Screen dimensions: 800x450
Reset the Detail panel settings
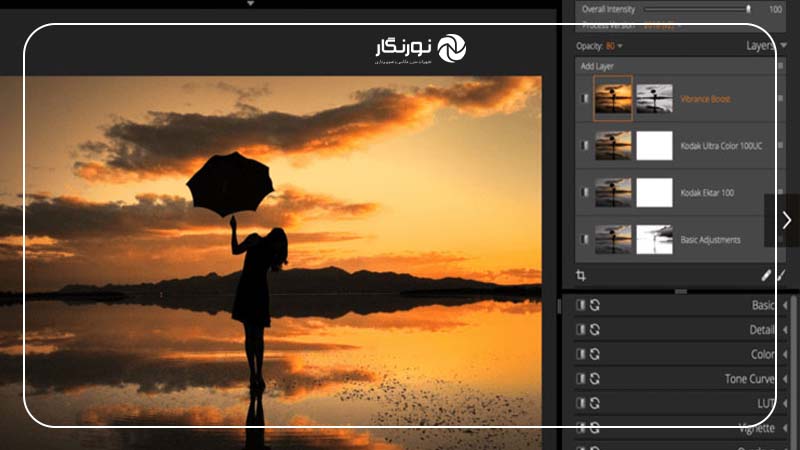pos(595,330)
